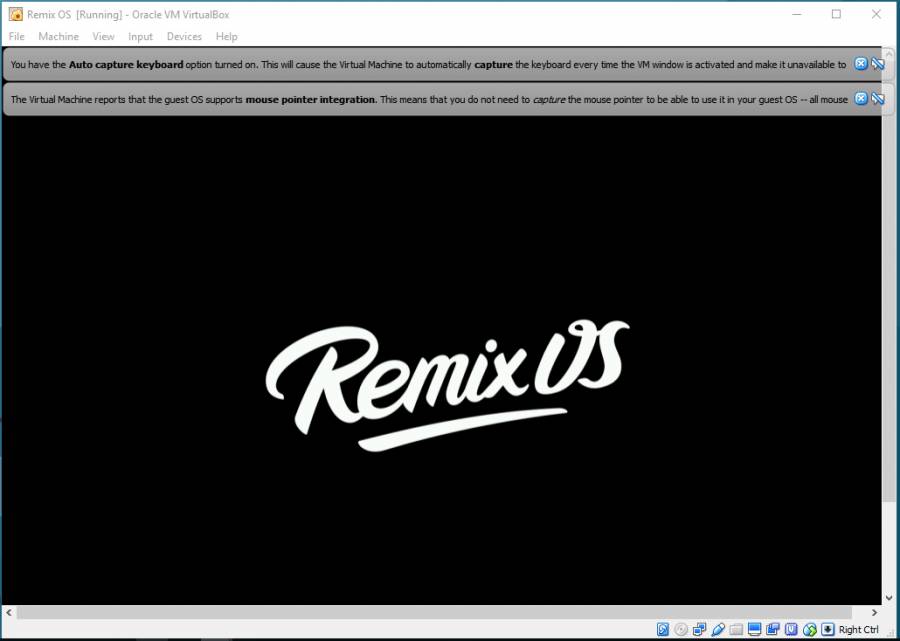Click the virtualization features V icon
Viewport: 900px width, 641px height.
point(791,629)
